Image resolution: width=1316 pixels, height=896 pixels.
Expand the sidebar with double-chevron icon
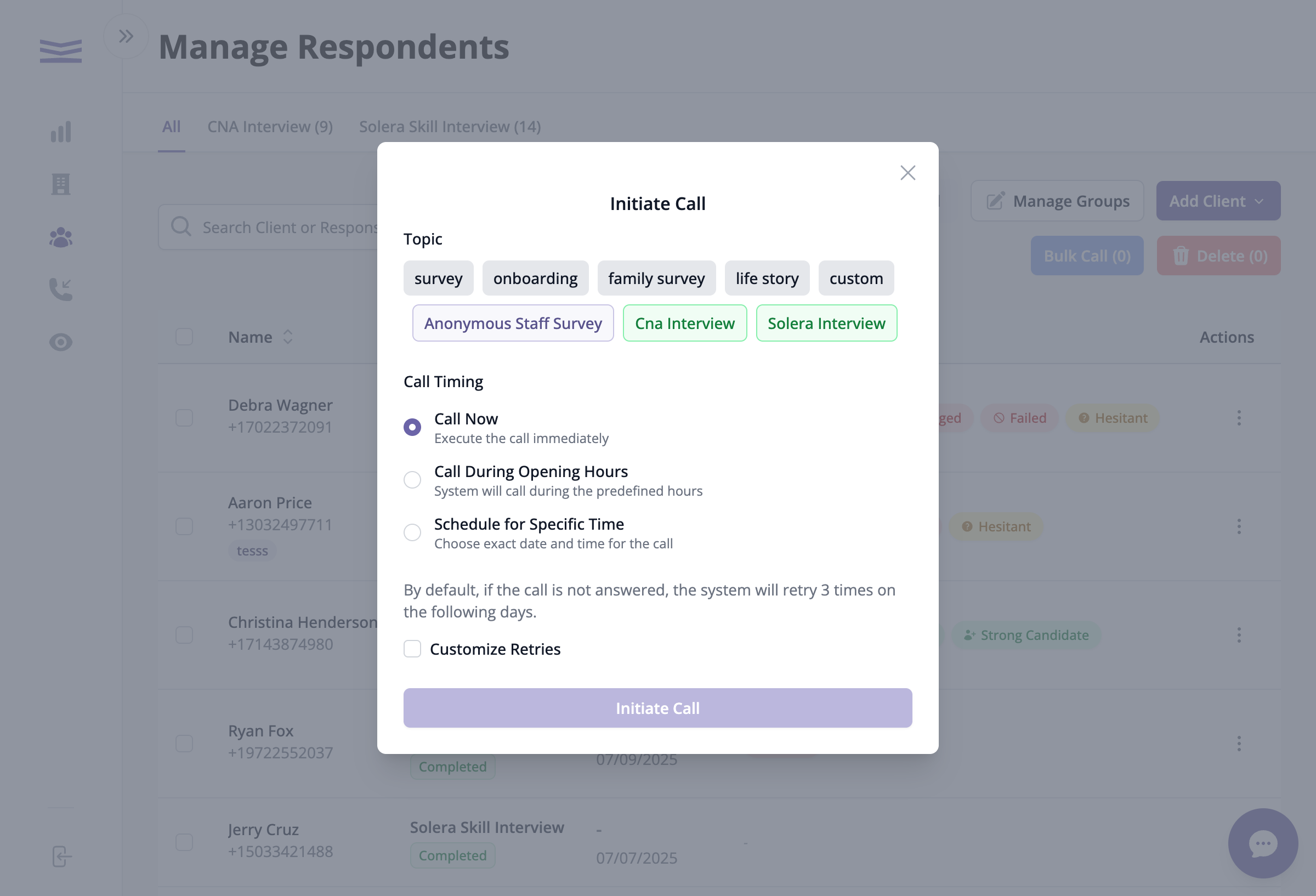coord(126,36)
